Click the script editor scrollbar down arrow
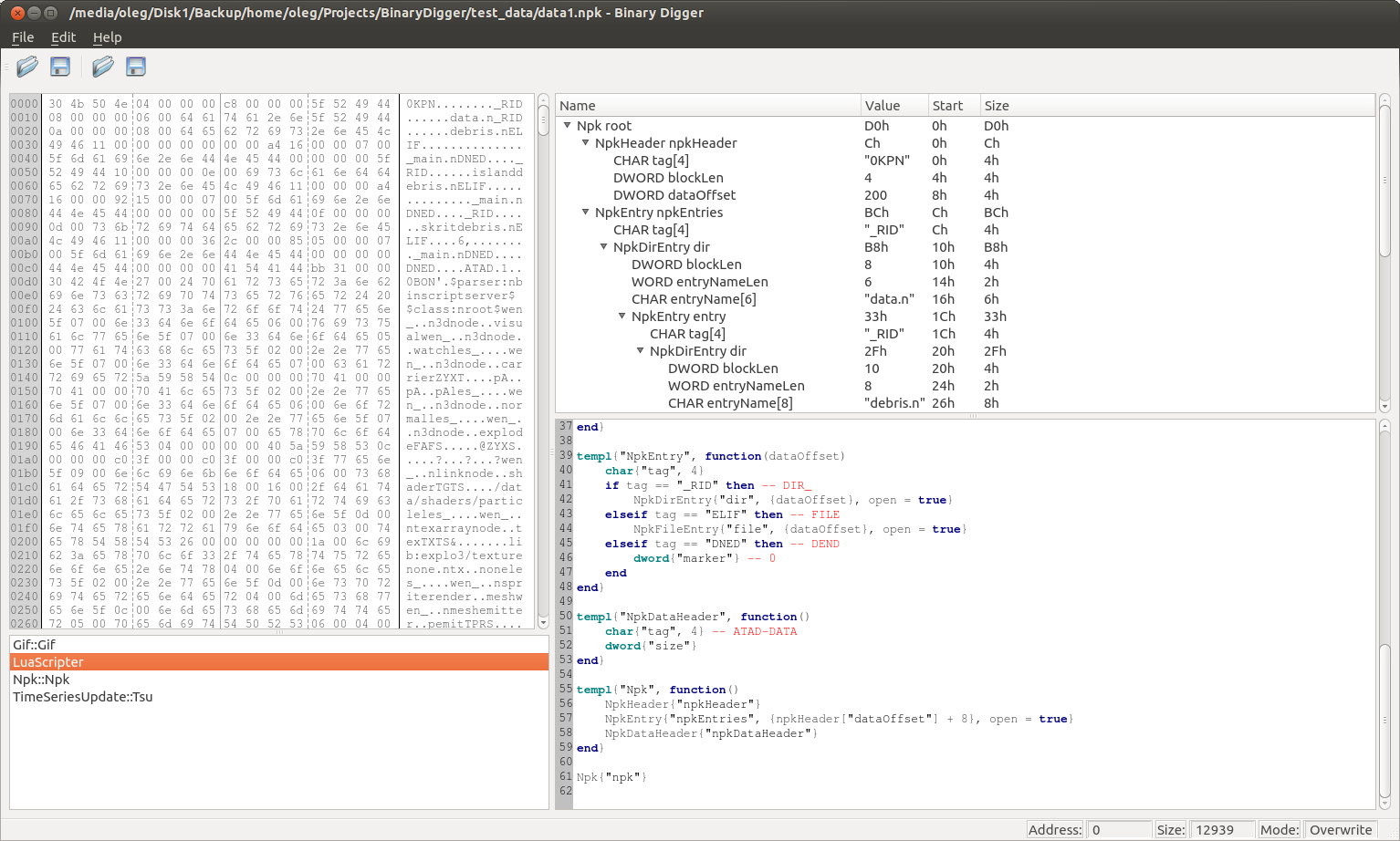 pos(1384,803)
